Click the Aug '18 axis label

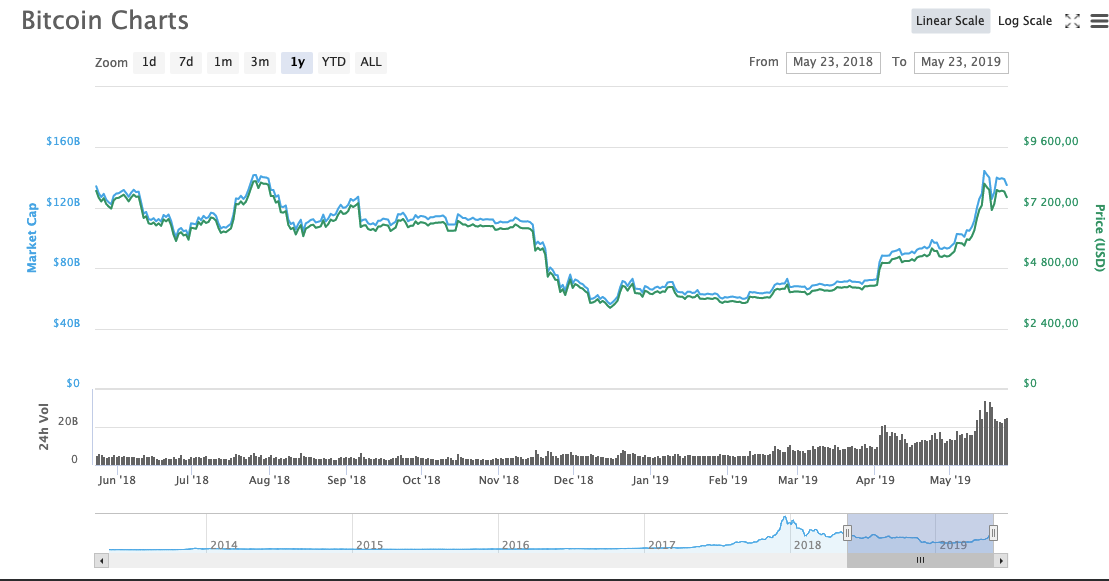[269, 481]
